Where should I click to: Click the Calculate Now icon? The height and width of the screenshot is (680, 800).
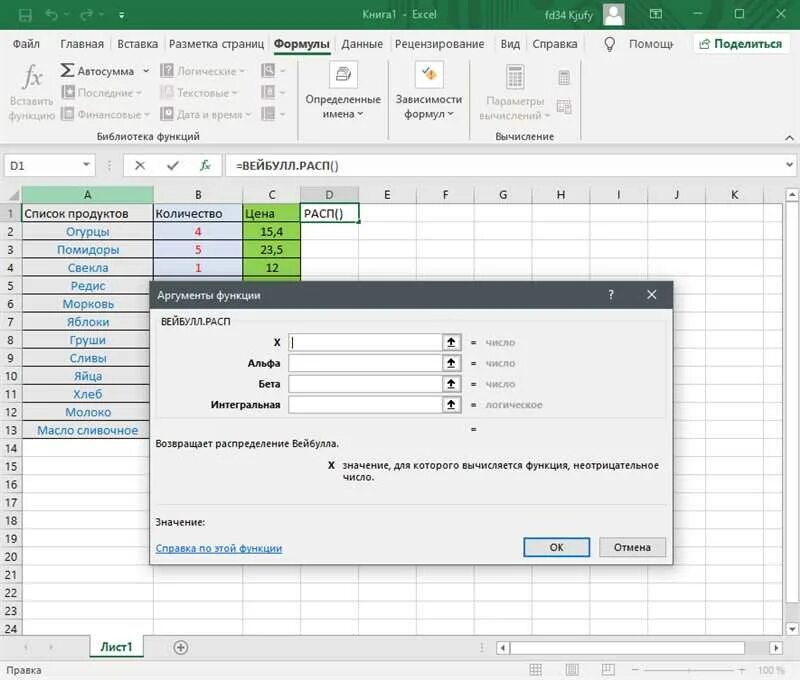click(x=564, y=78)
